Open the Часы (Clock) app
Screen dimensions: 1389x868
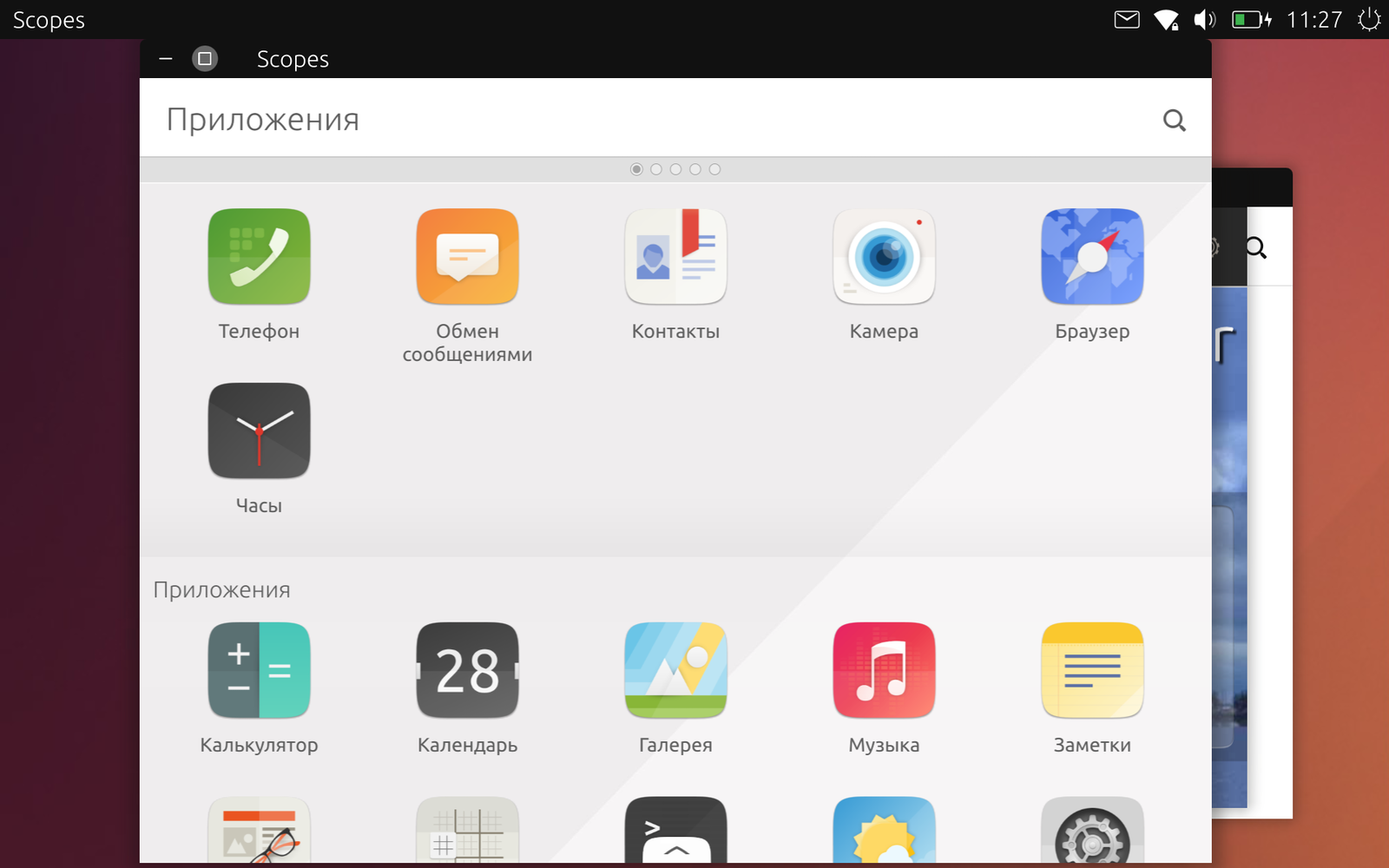pos(259,431)
